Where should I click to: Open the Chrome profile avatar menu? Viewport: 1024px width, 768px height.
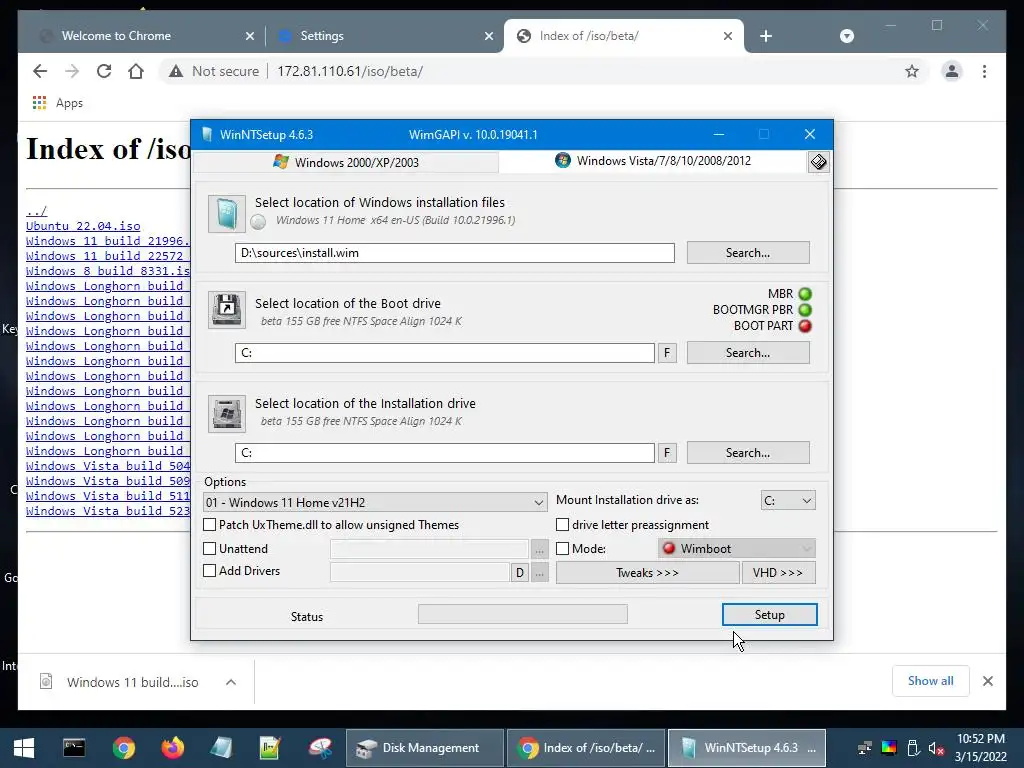pyautogui.click(x=952, y=71)
